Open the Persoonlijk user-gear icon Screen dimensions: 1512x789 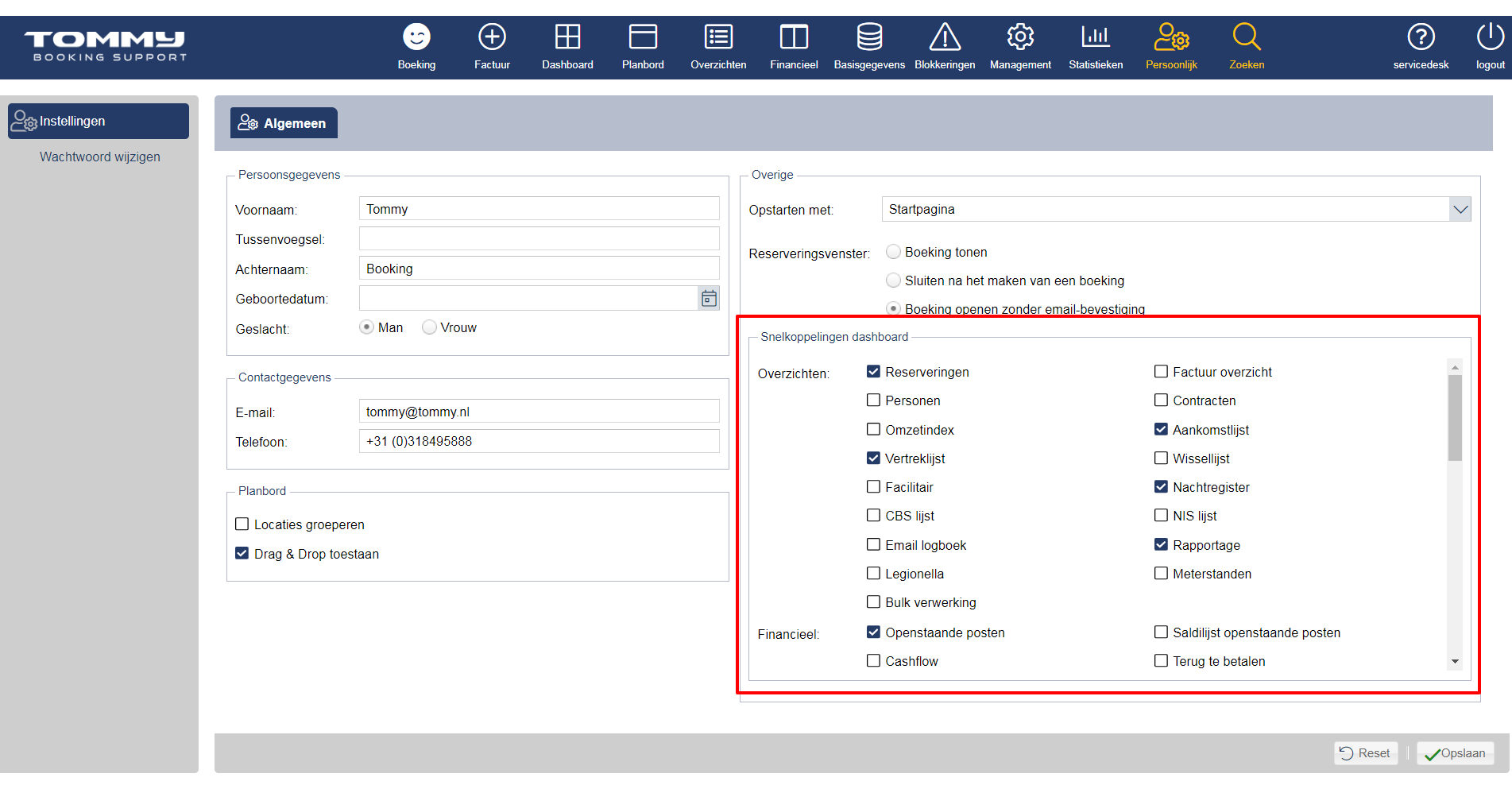1171,37
